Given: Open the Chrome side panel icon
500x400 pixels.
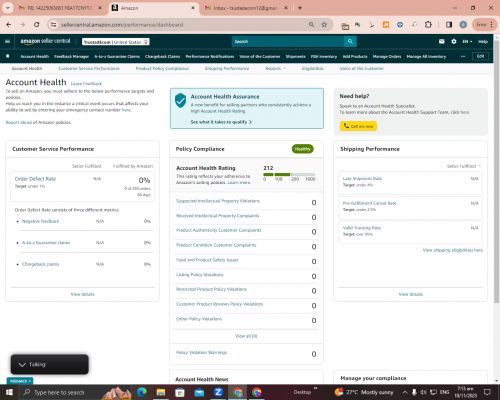Looking at the screenshot, I should (449, 25).
